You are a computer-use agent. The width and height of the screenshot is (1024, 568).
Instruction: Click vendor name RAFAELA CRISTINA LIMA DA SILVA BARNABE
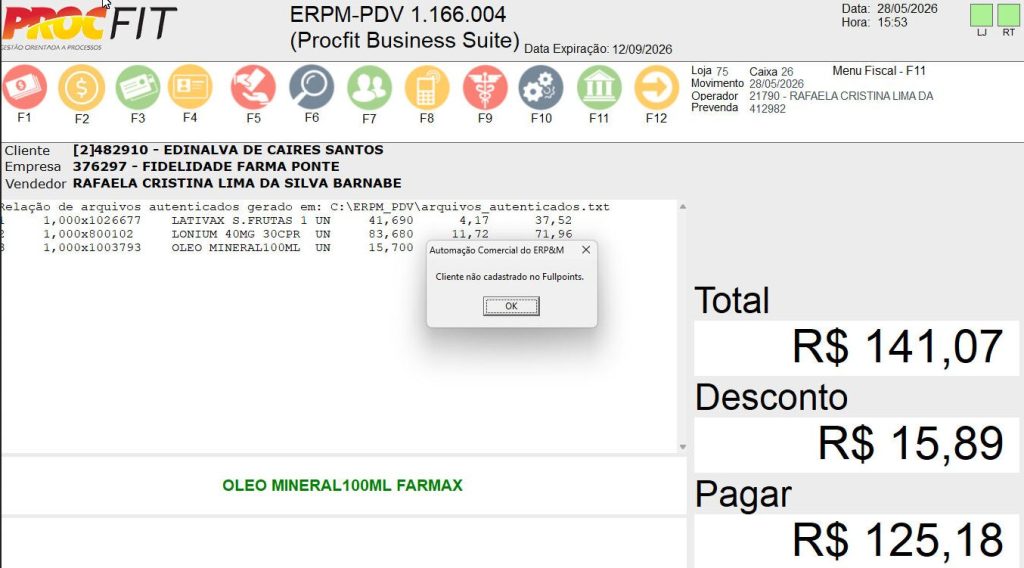pyautogui.click(x=237, y=183)
